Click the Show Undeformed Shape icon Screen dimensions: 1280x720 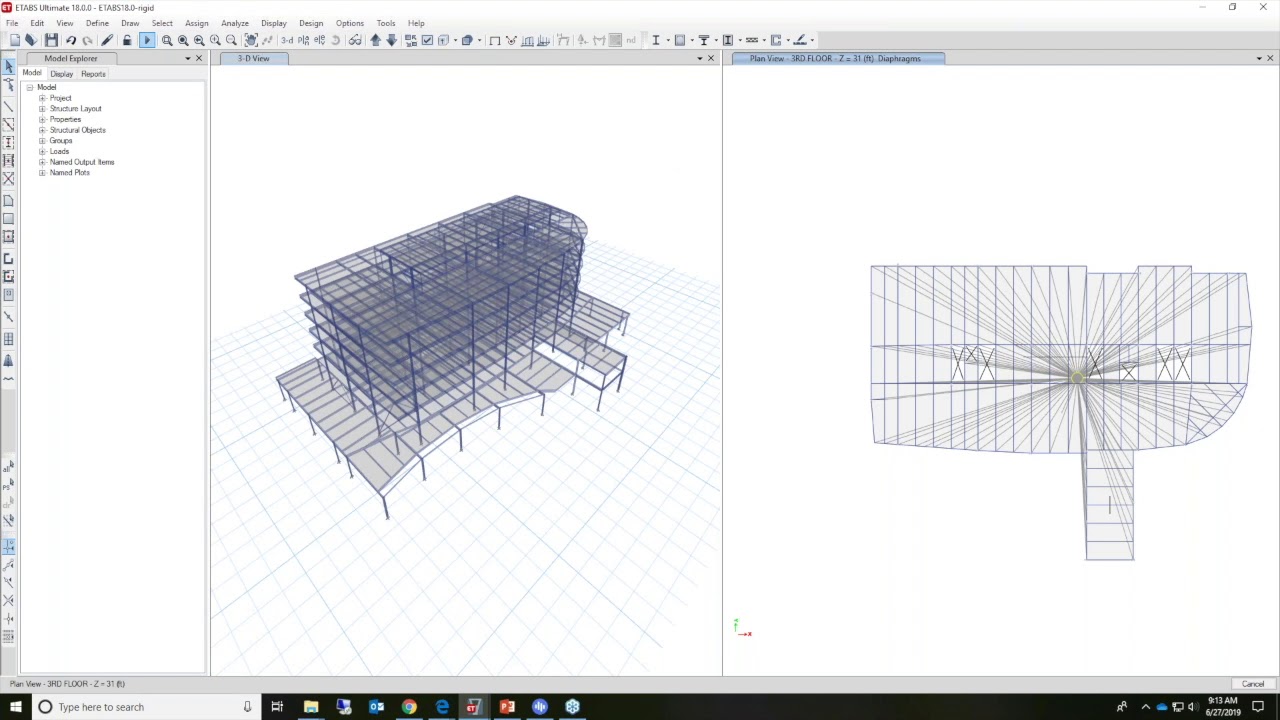495,40
